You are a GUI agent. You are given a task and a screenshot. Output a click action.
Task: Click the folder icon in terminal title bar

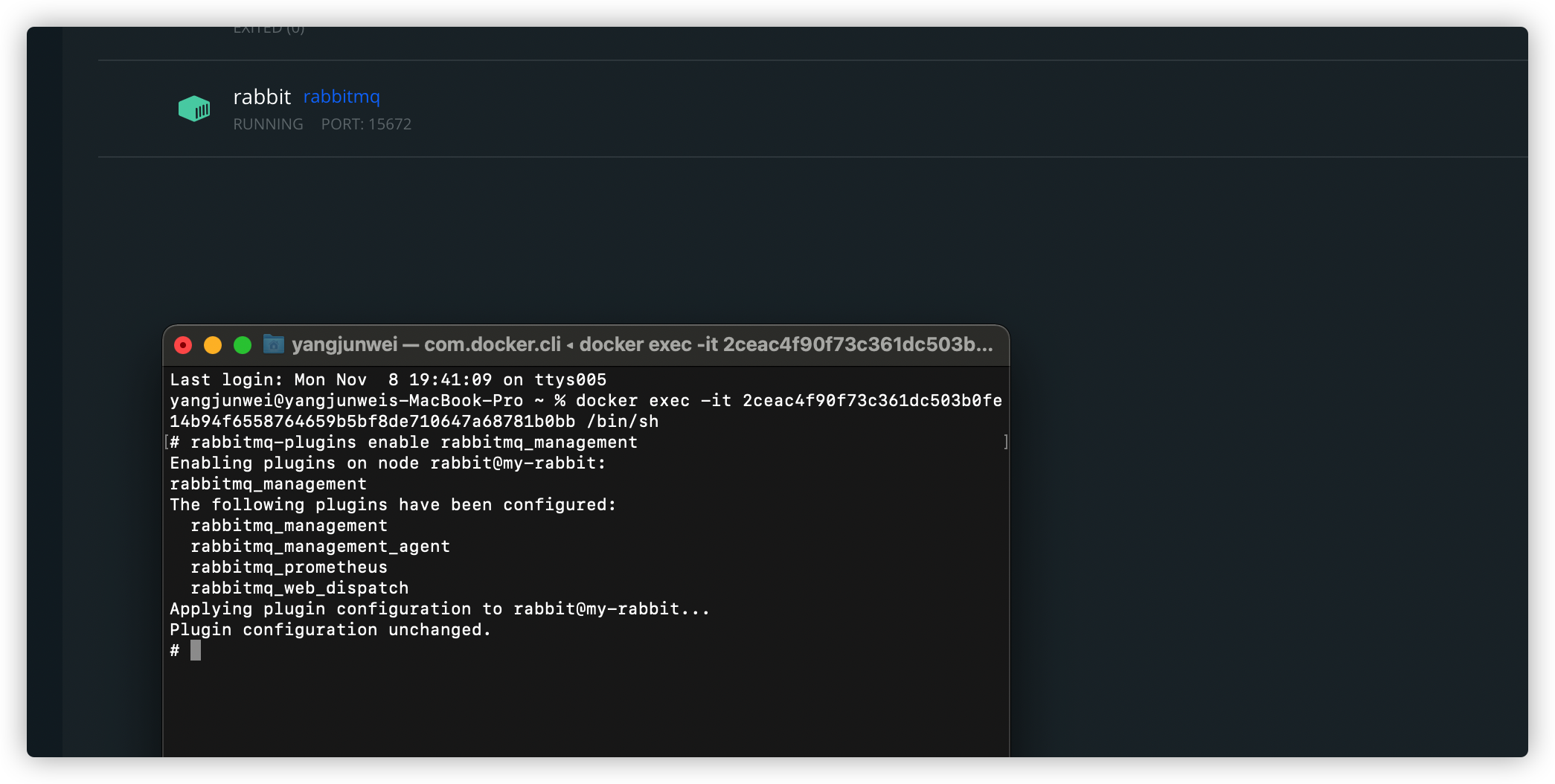click(x=274, y=344)
